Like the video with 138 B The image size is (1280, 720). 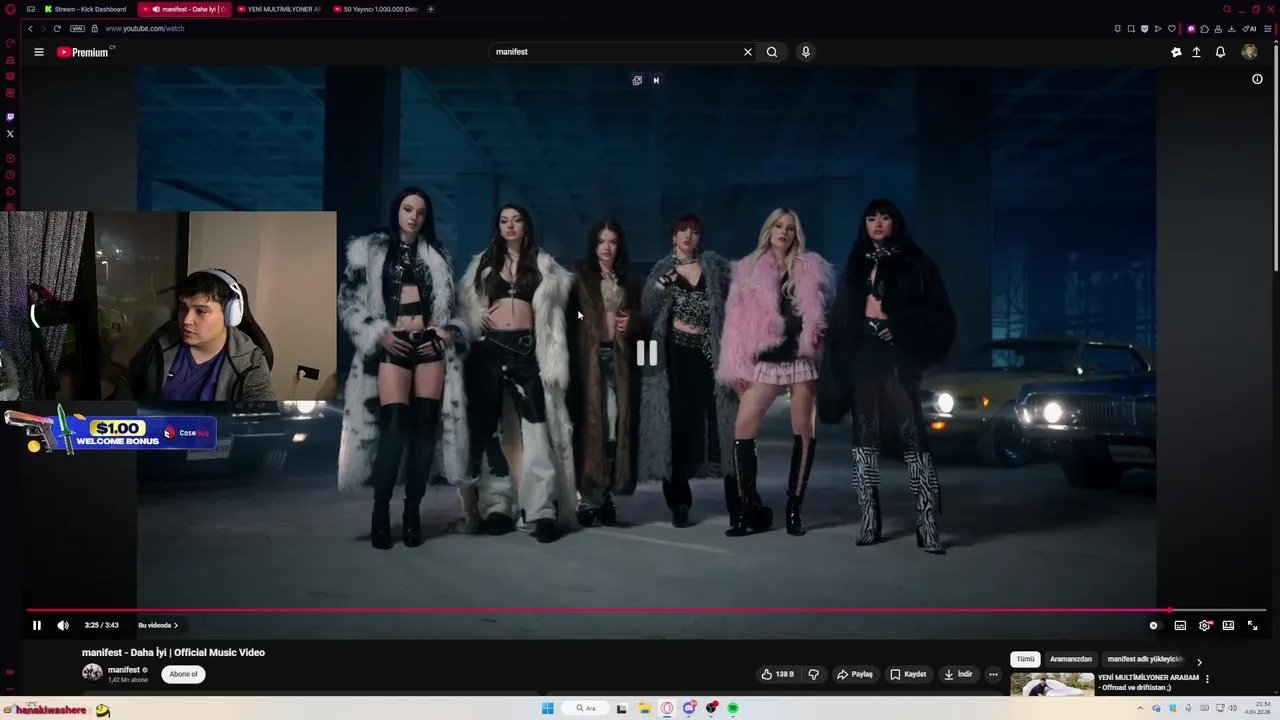coord(778,674)
